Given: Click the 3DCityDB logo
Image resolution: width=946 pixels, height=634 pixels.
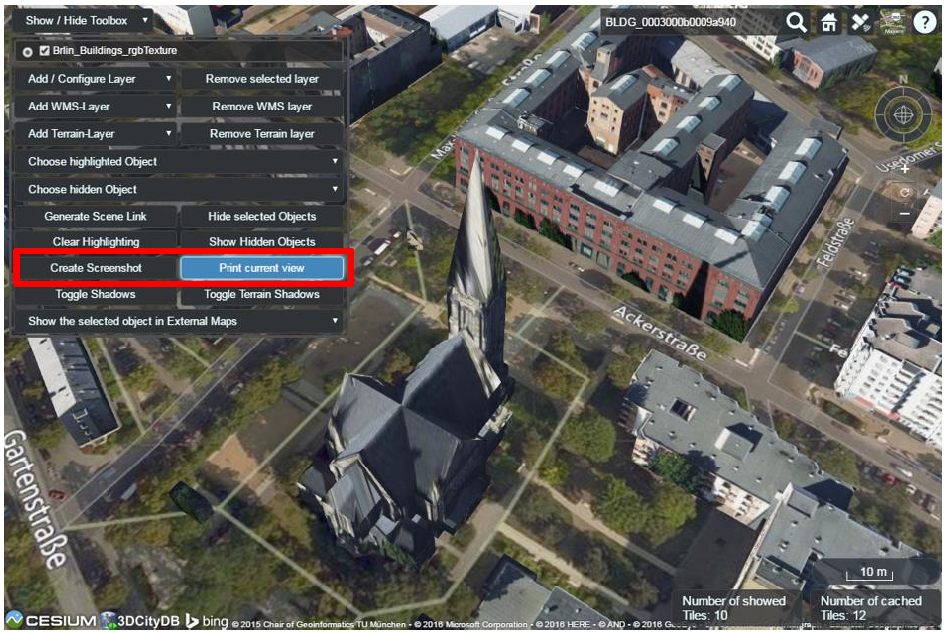Looking at the screenshot, I should pyautogui.click(x=141, y=620).
